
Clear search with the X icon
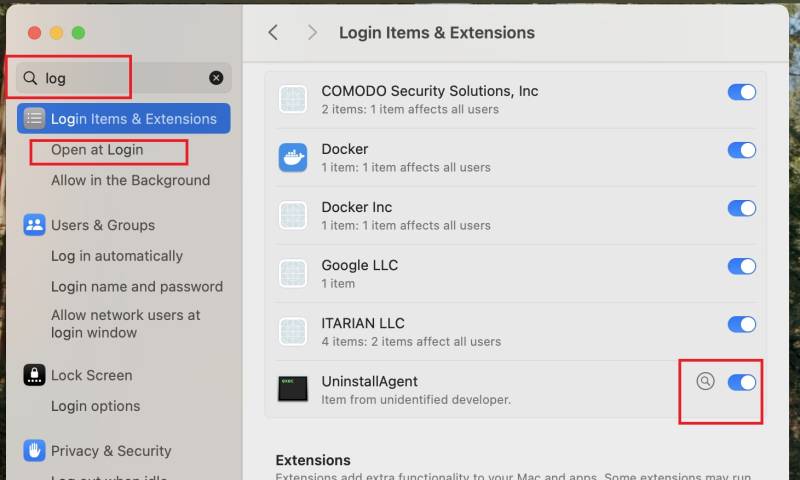coord(216,78)
